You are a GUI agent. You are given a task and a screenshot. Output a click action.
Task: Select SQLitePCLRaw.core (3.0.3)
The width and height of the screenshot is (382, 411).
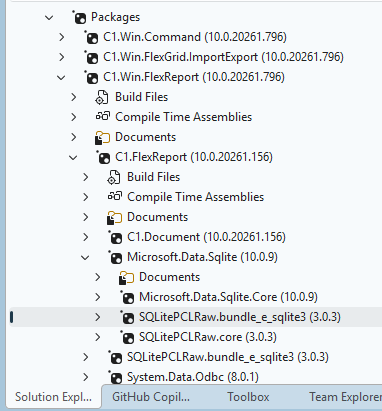point(208,337)
